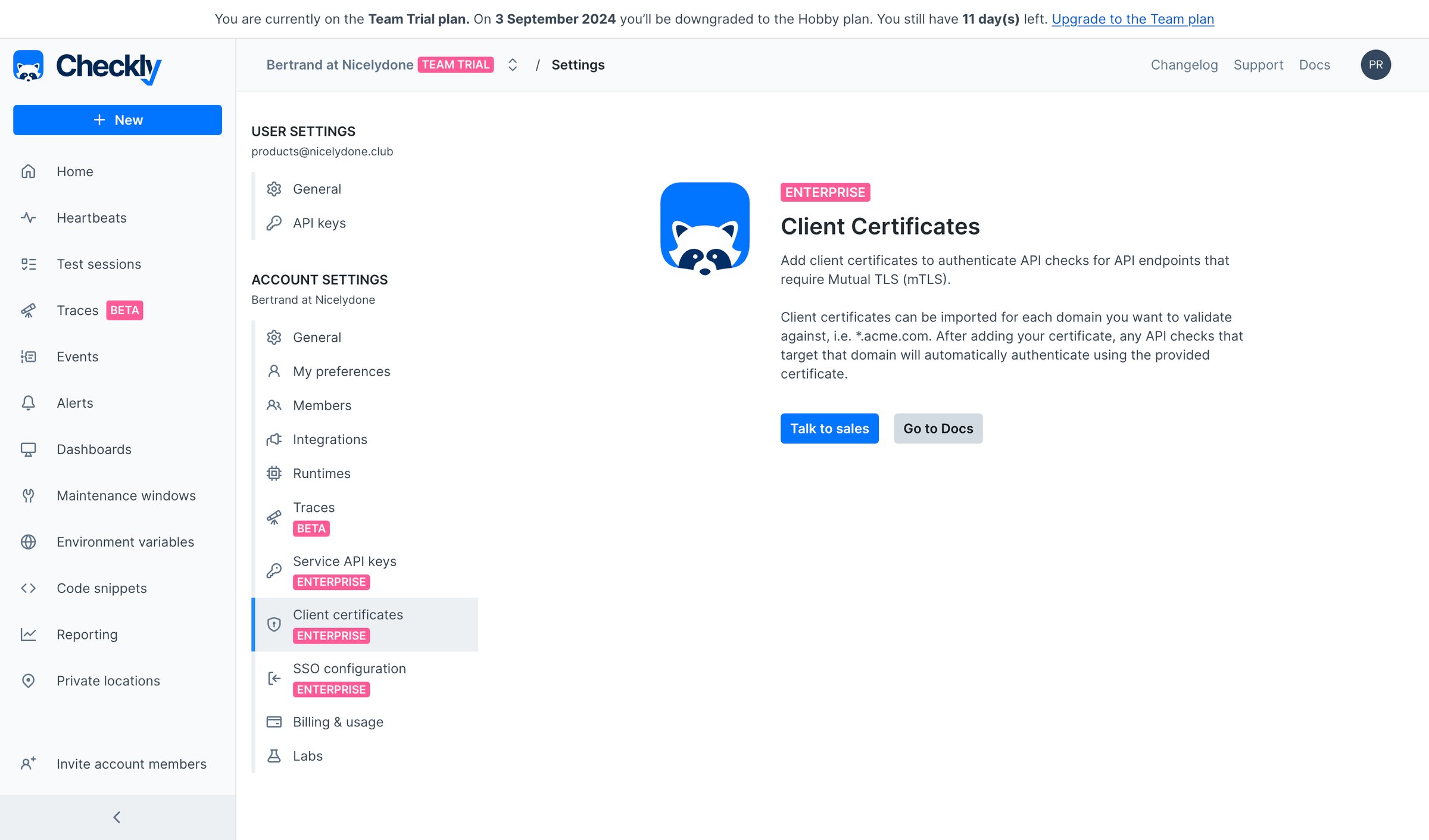Open the Changelog link
Screen dimensions: 1429x840
(x=1184, y=65)
